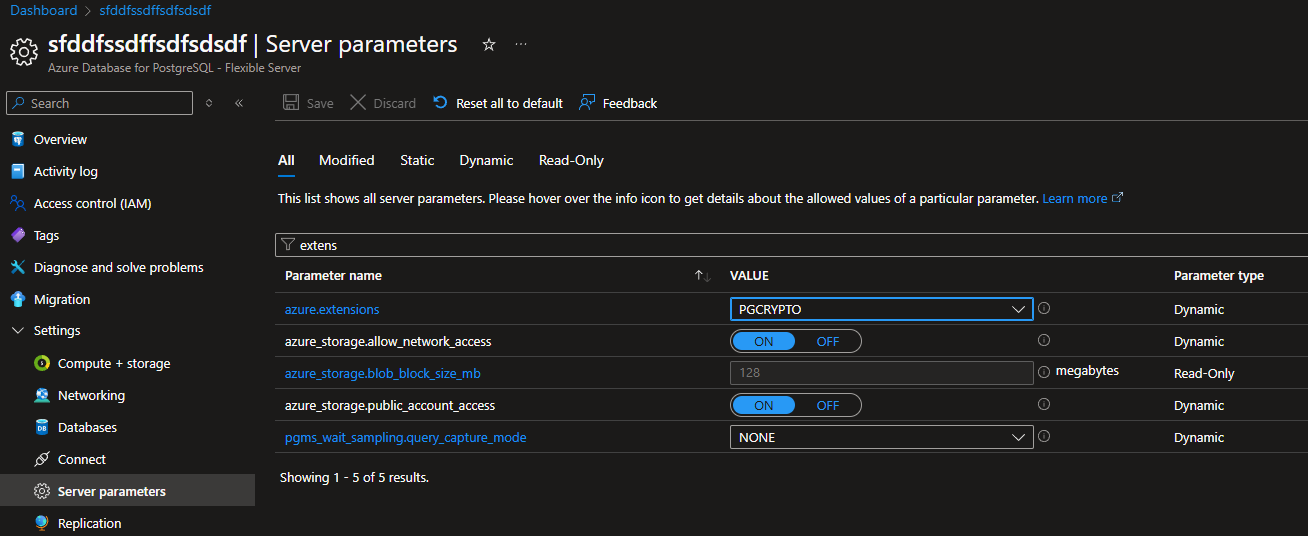The height and width of the screenshot is (536, 1308).
Task: Switch to the Modified tab
Action: pyautogui.click(x=346, y=160)
